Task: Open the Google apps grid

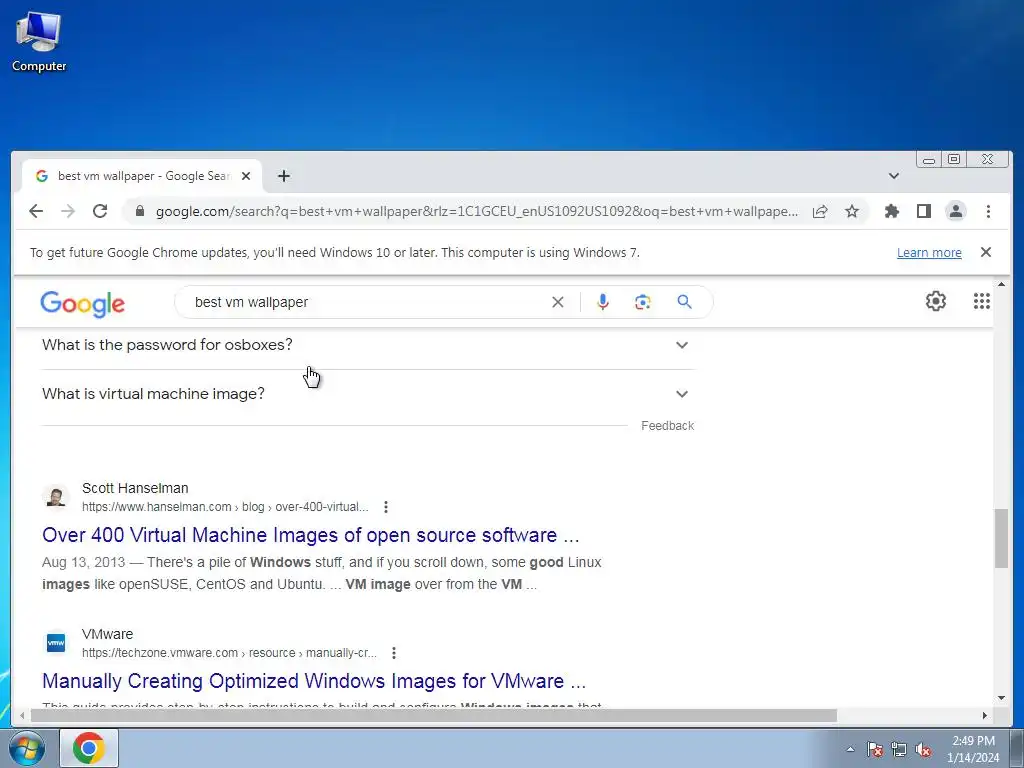Action: 982,301
